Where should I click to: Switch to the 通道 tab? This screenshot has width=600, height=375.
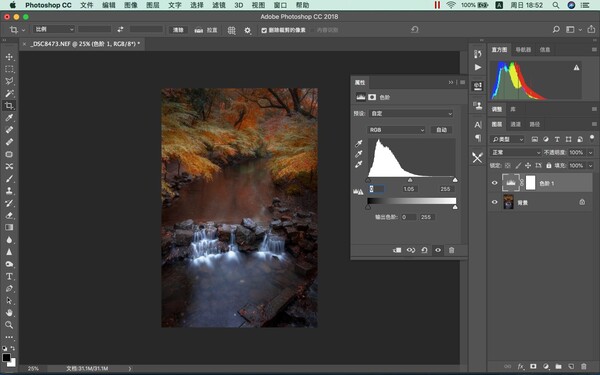click(515, 124)
